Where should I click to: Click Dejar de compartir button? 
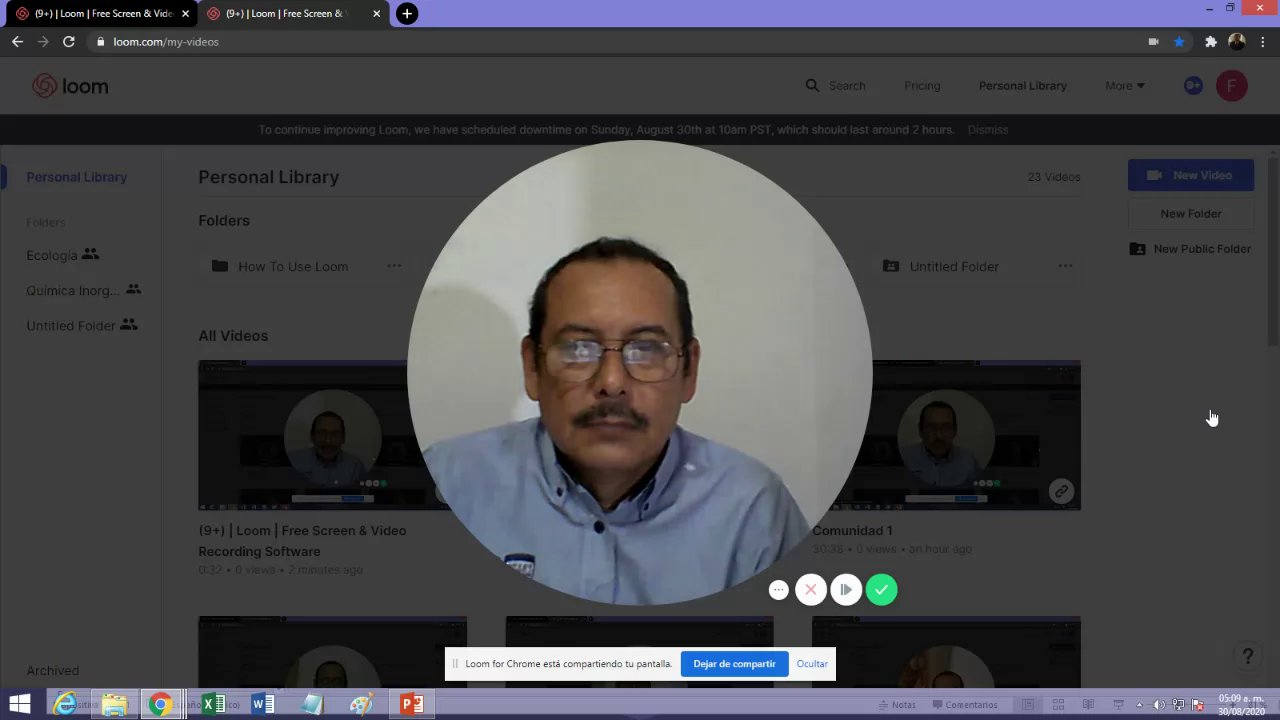(x=734, y=664)
